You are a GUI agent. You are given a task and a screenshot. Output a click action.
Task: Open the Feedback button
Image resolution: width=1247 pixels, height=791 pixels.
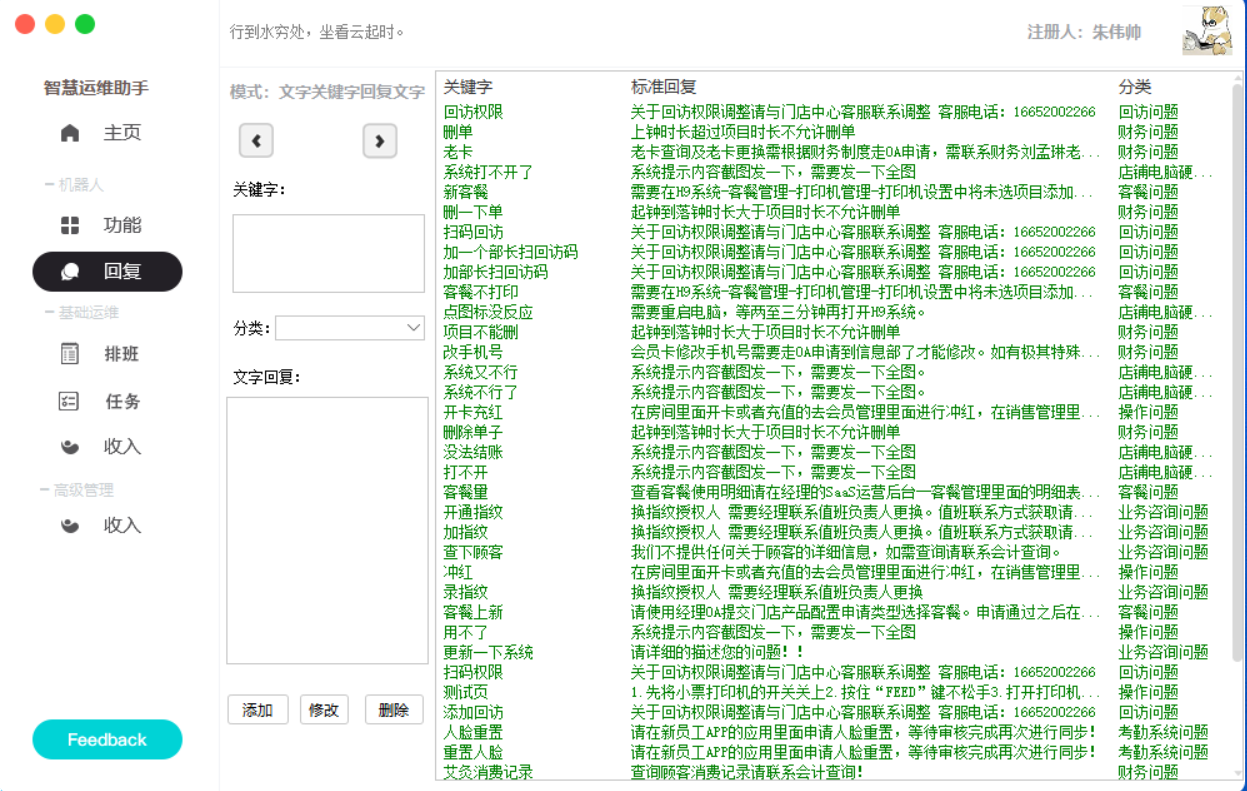[x=107, y=740]
